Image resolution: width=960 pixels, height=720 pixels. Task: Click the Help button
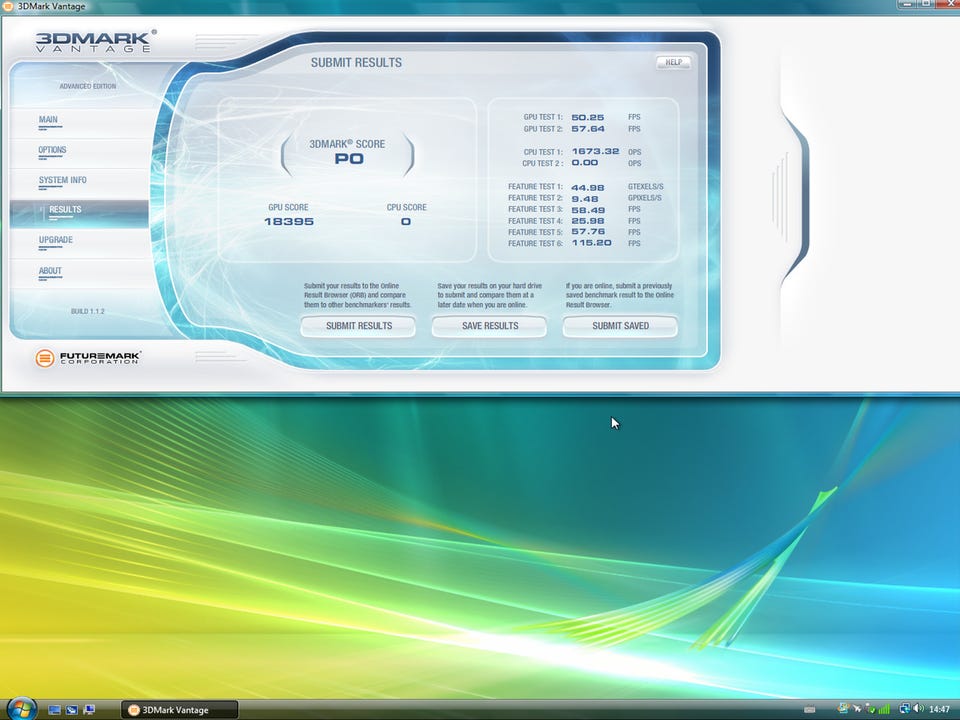(673, 62)
